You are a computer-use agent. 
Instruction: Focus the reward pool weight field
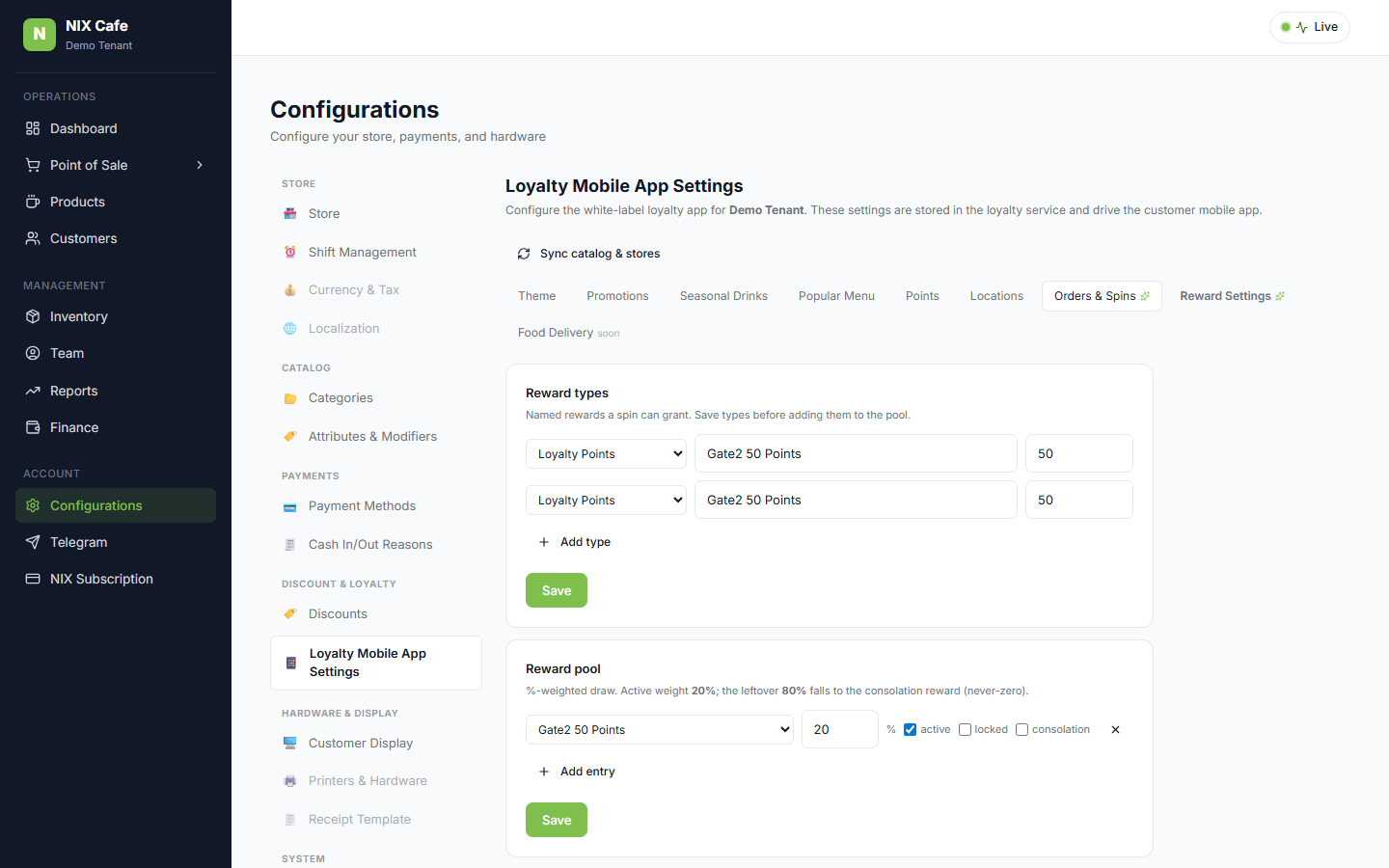(840, 729)
